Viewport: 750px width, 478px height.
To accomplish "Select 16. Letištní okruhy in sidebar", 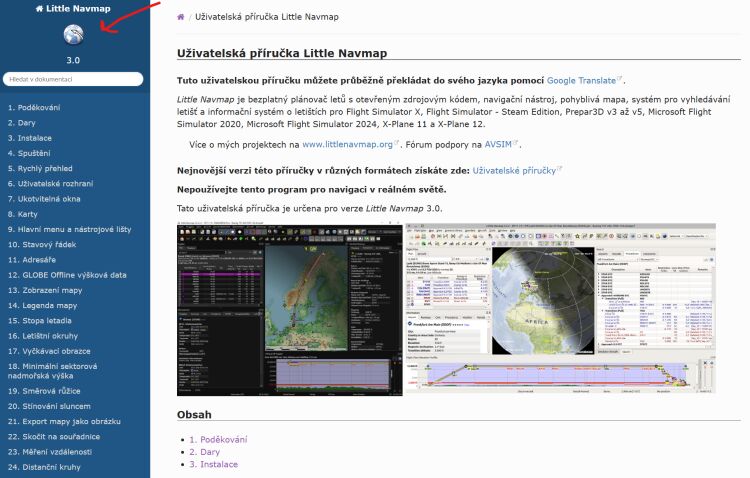I will 43,336.
